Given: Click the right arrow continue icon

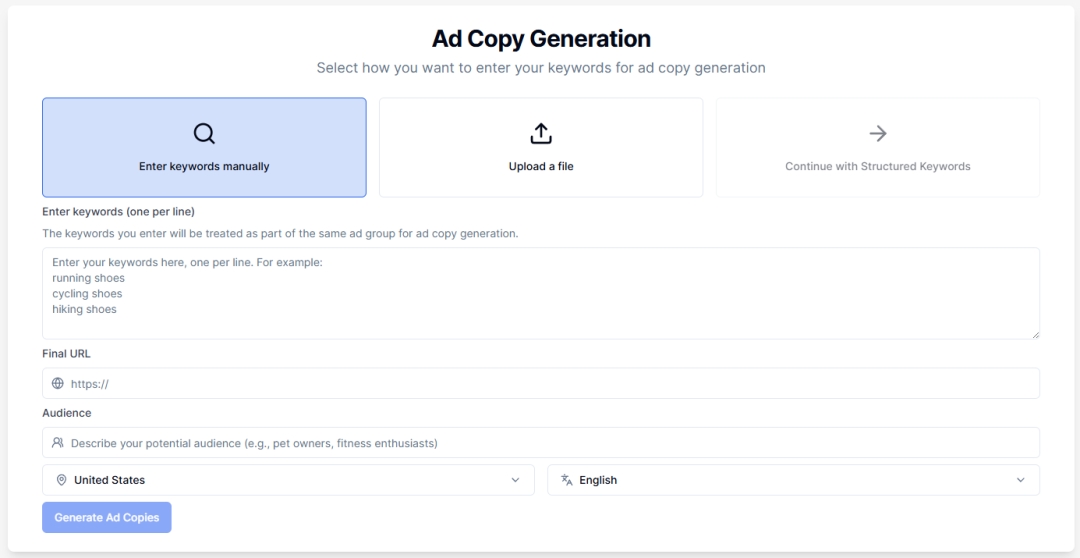Looking at the screenshot, I should click(x=878, y=133).
